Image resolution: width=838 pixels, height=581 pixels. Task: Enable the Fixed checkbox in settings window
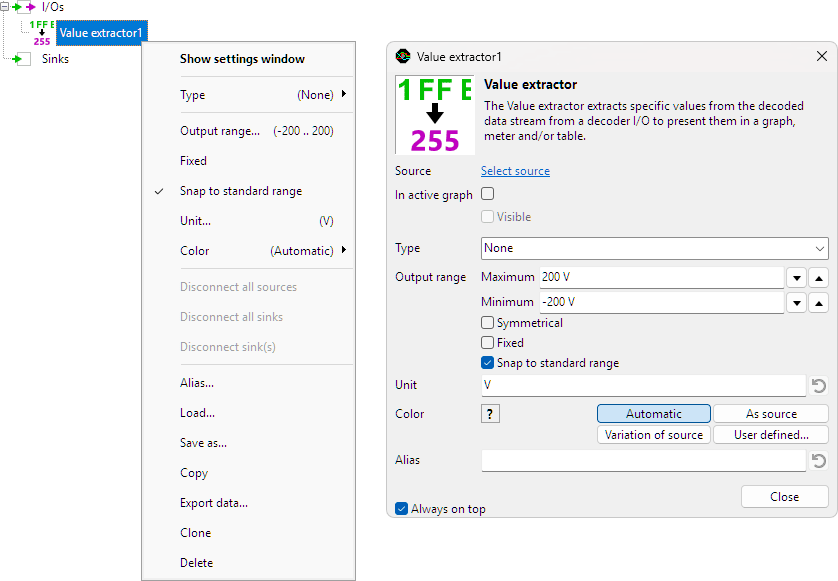coord(487,343)
